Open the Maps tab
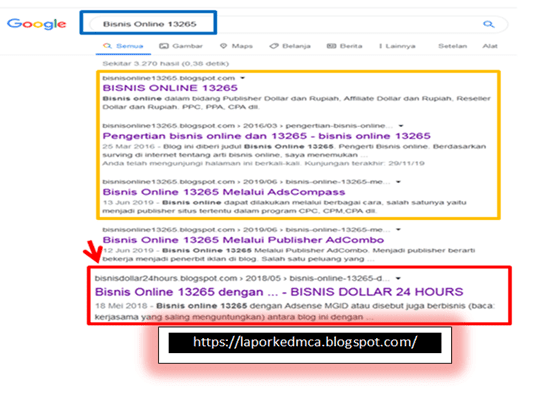 tap(236, 46)
